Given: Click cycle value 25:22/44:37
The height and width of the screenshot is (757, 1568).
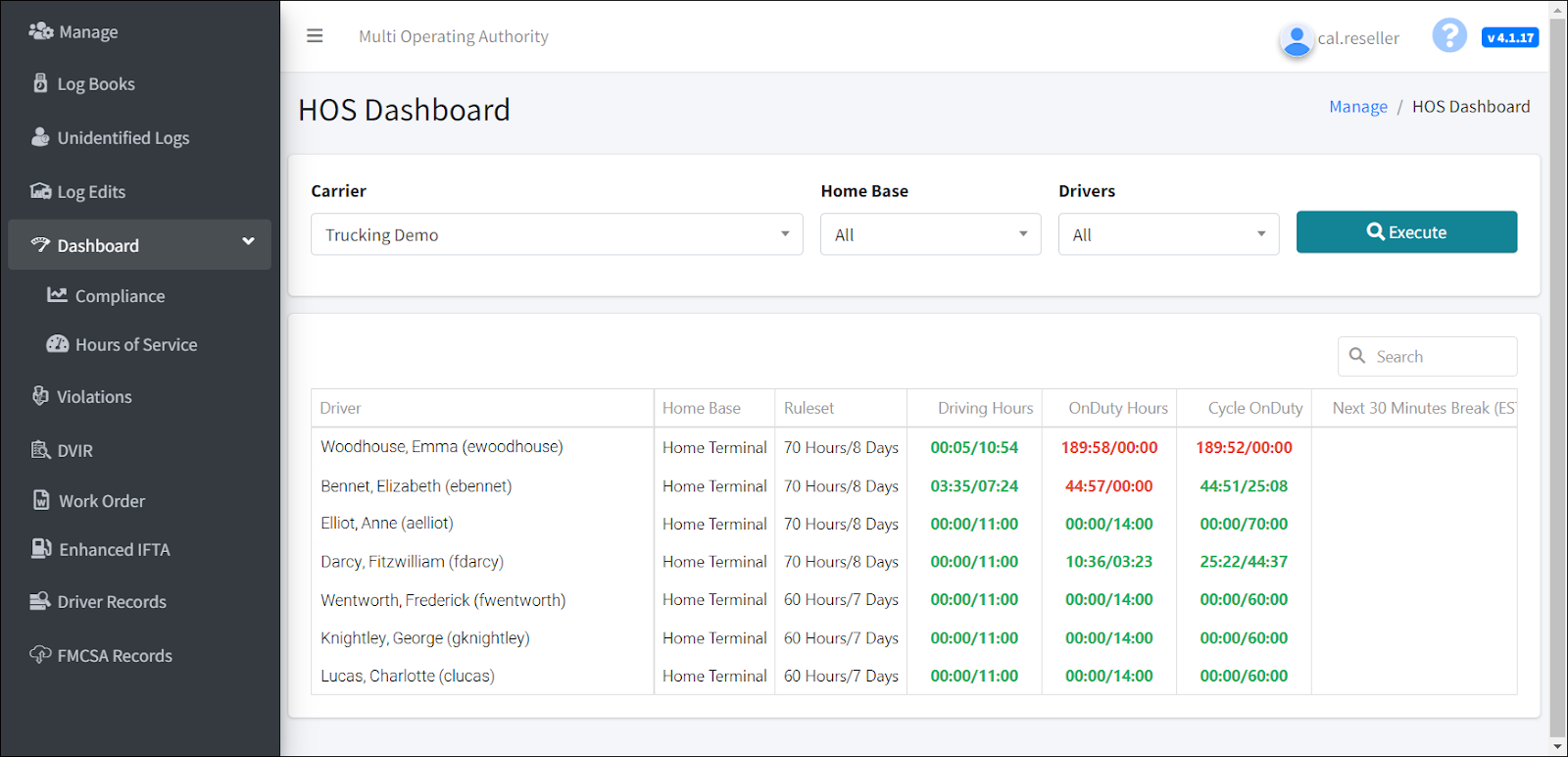Looking at the screenshot, I should (x=1244, y=561).
